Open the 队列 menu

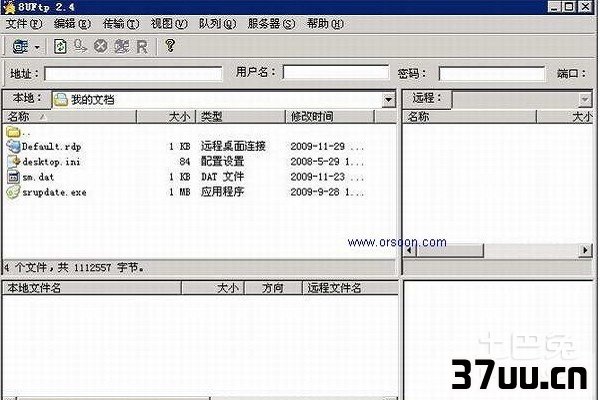tap(217, 24)
